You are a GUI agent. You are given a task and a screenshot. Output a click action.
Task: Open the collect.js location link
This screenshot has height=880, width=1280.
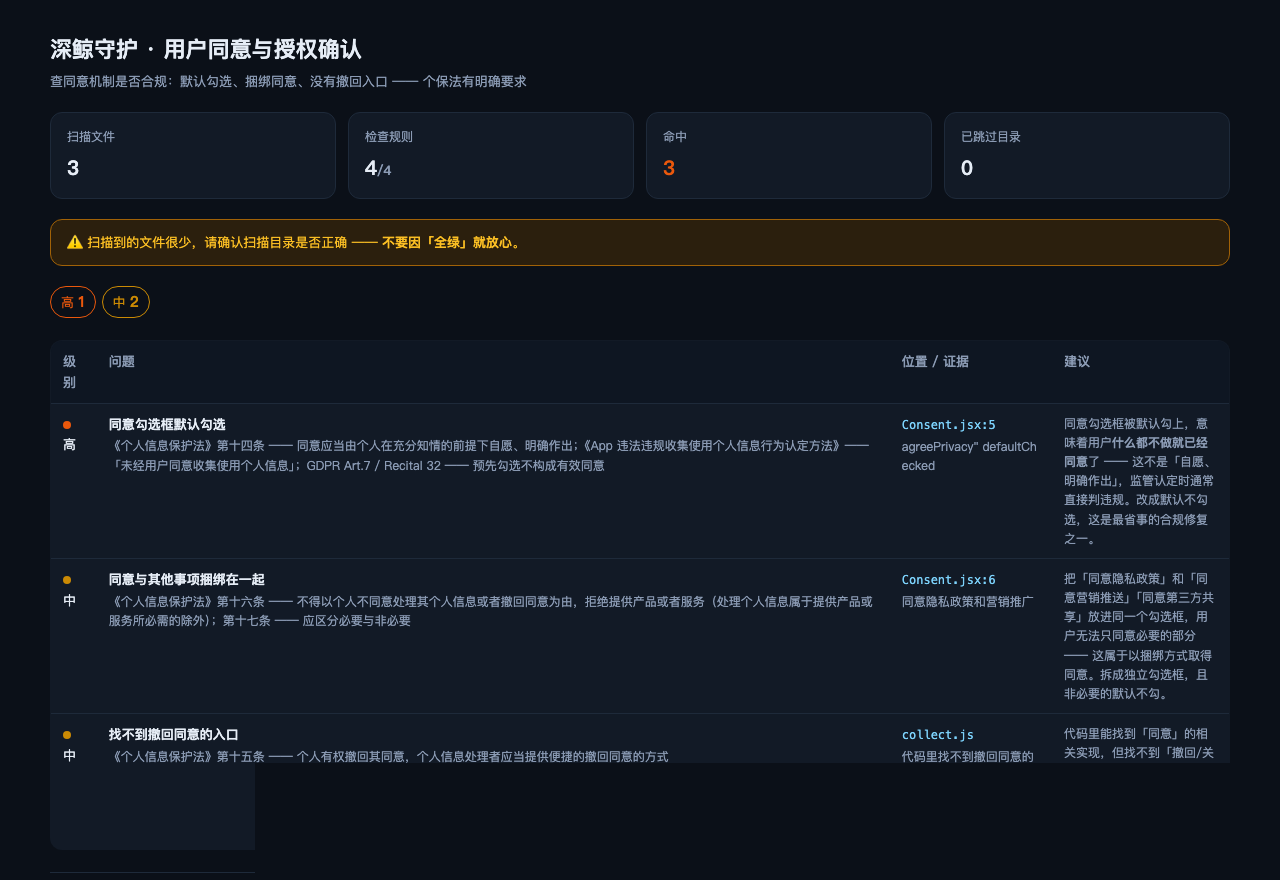[x=937, y=735]
